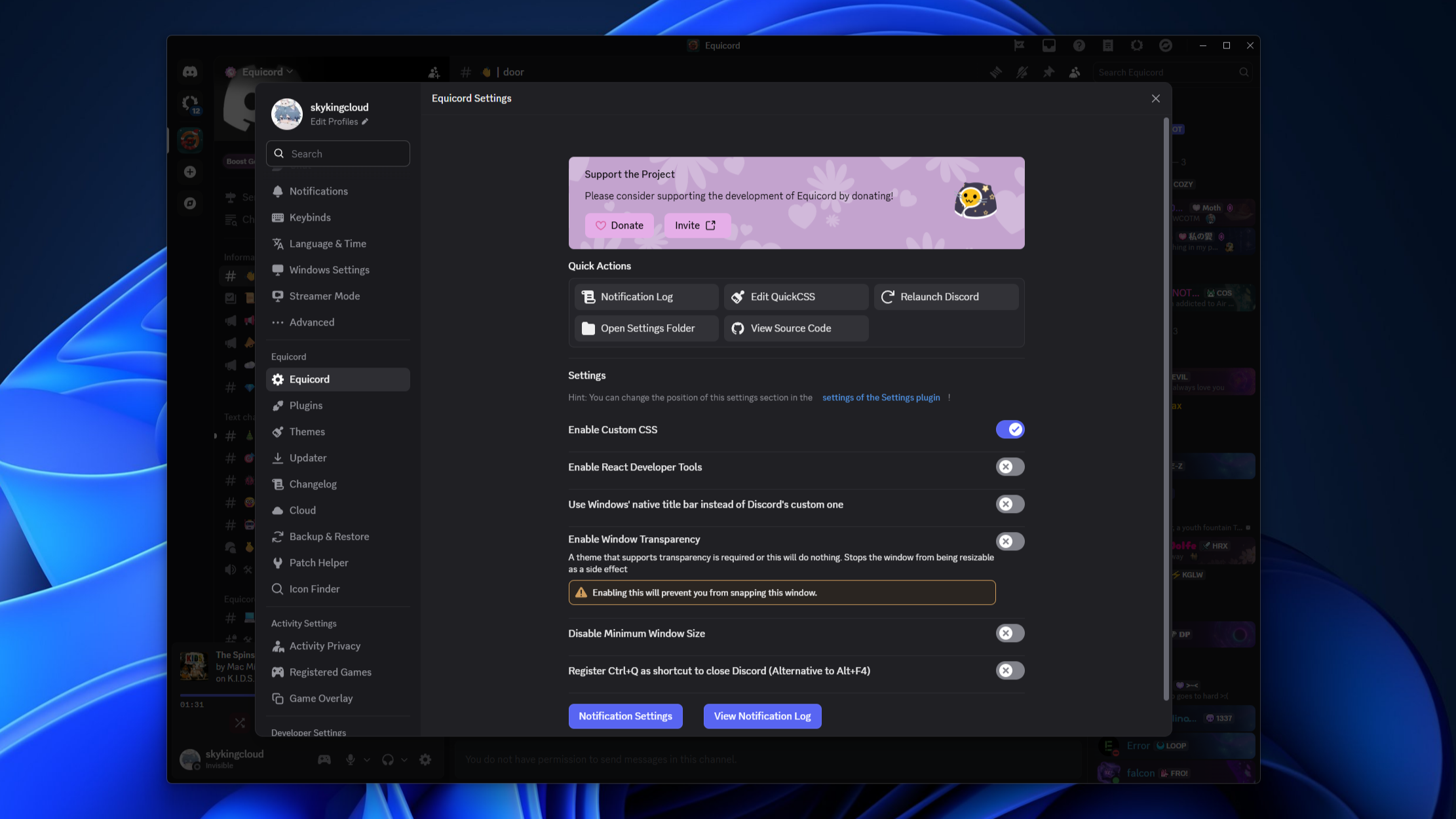The height and width of the screenshot is (819, 1456).
Task: Click the Search field in settings sidebar
Action: 338,153
